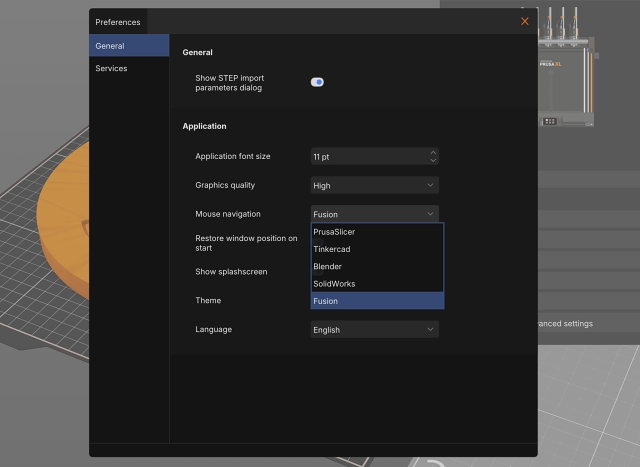640x467 pixels.
Task: Open the General preferences tab
Action: (x=129, y=46)
